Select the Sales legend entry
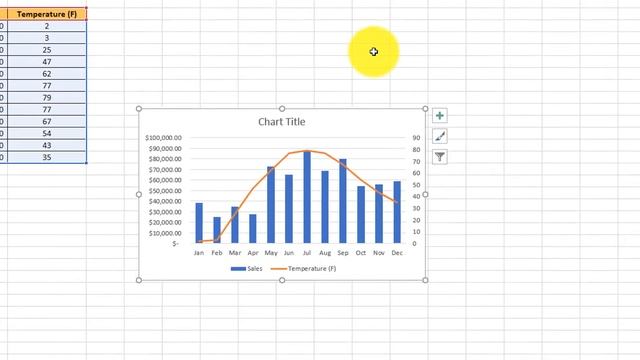 point(247,269)
